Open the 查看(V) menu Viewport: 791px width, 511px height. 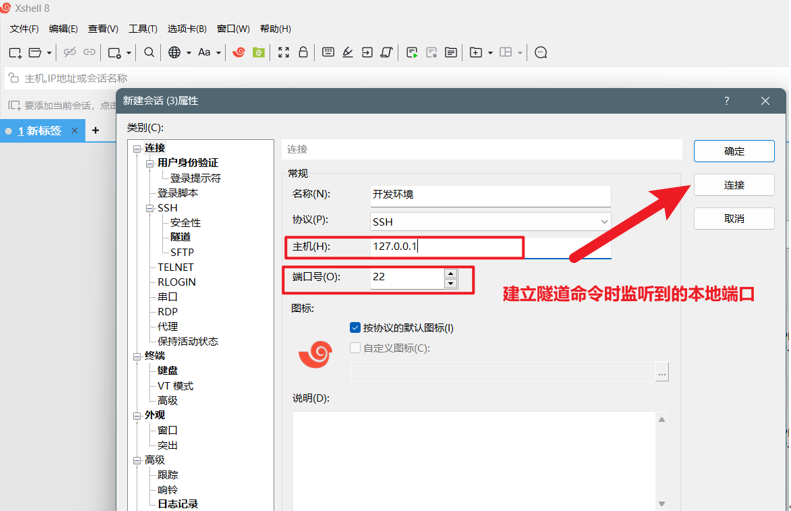tap(103, 29)
